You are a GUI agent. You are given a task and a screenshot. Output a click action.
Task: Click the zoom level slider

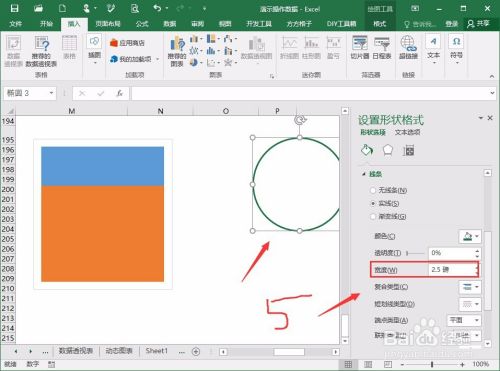click(432, 364)
